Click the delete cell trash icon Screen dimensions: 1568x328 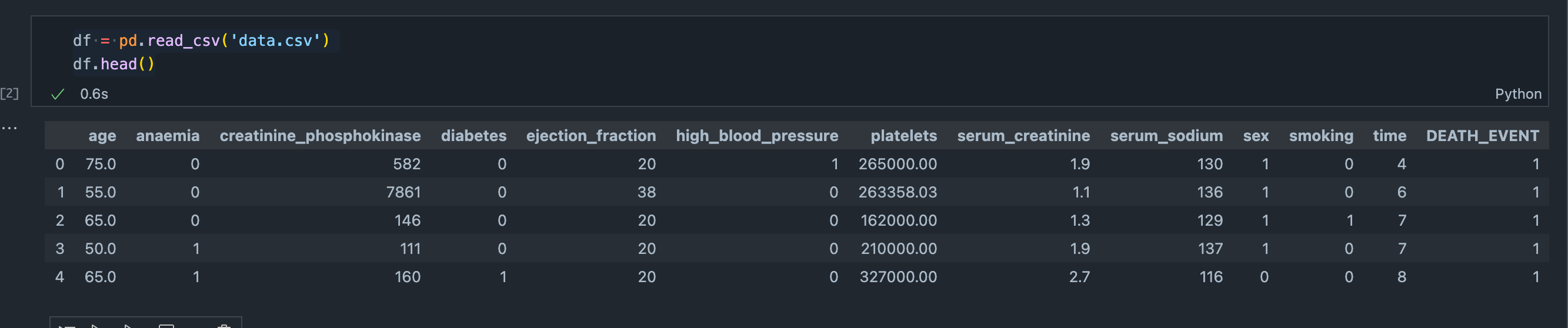(x=224, y=326)
